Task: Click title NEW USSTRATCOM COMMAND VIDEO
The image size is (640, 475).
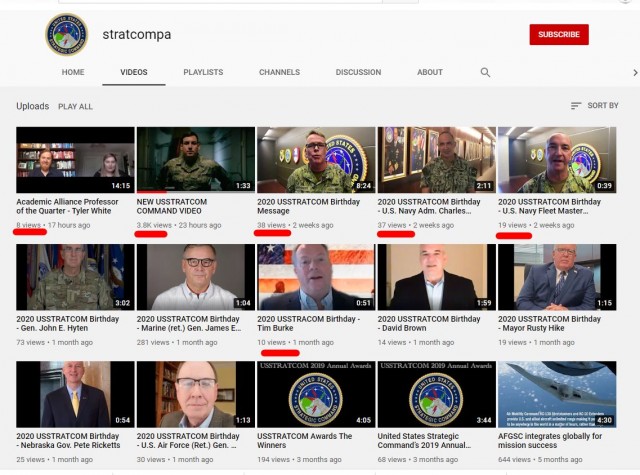Action: click(x=172, y=206)
